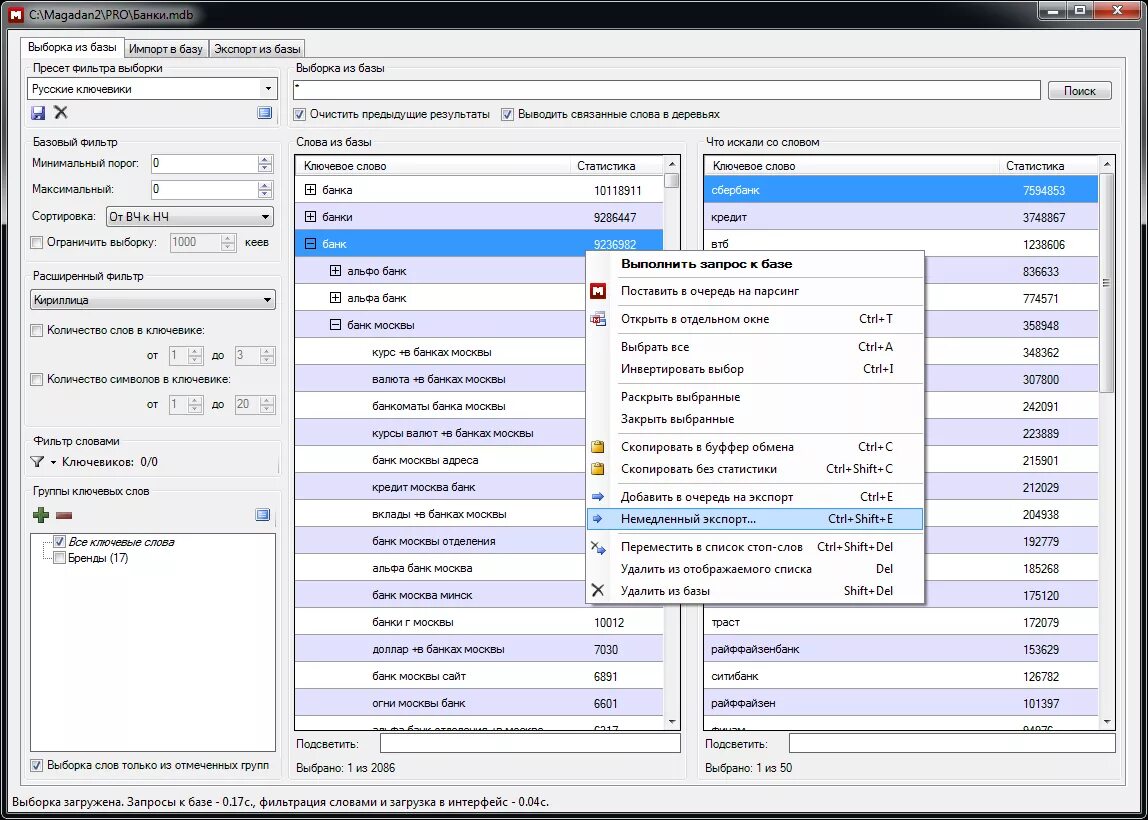1148x820 pixels.
Task: Toggle 'Очистить предыдущие результаты' checkbox
Action: (299, 114)
